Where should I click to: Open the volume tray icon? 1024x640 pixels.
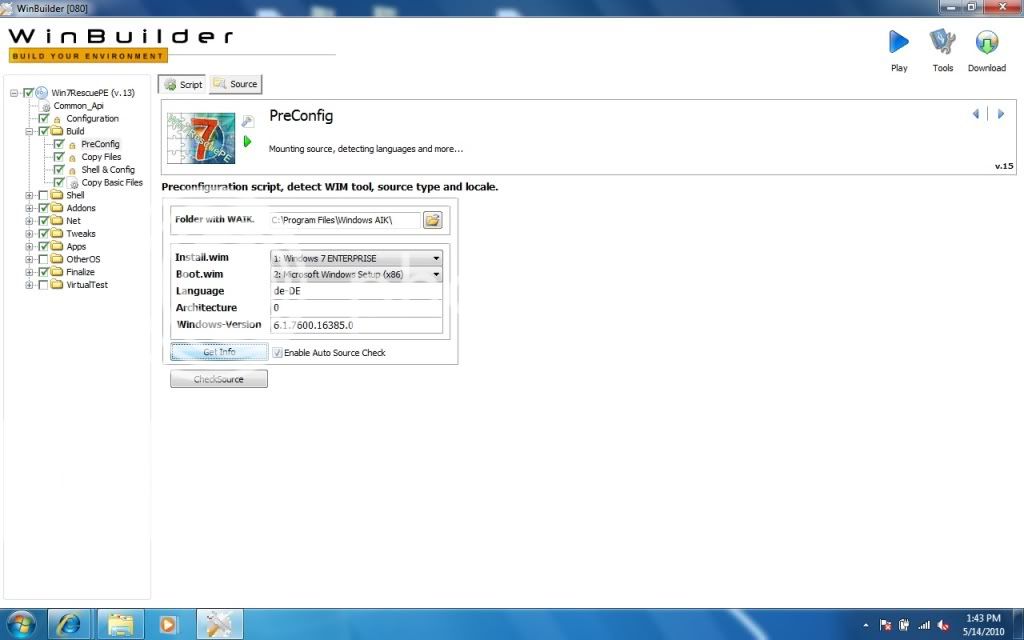pos(943,625)
